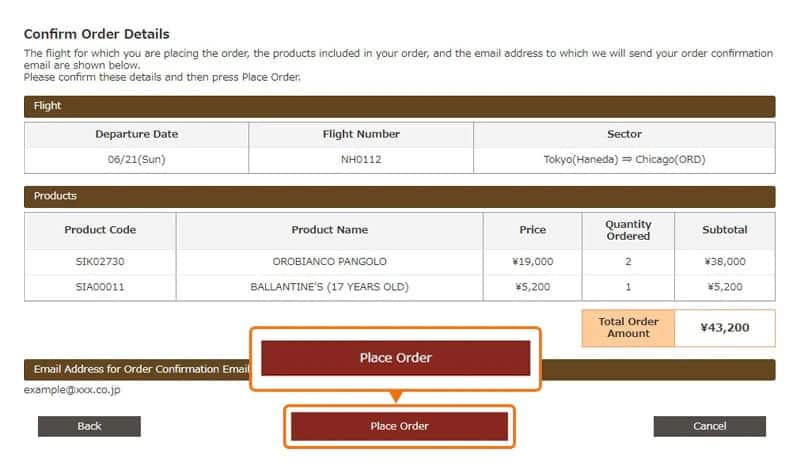Click BALLANTINE'S (17 YEARS OLD) product name
Screen dimensions: 800x476
pyautogui.click(x=329, y=287)
